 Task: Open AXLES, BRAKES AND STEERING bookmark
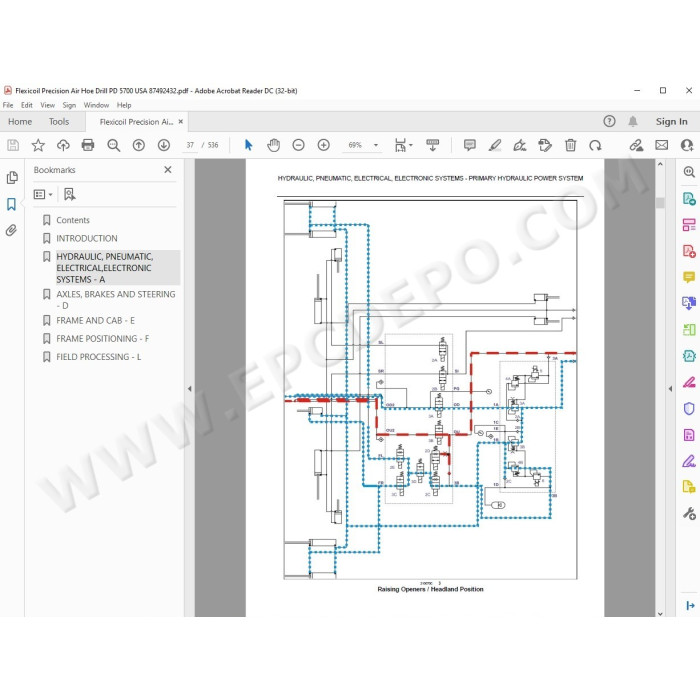coord(116,300)
